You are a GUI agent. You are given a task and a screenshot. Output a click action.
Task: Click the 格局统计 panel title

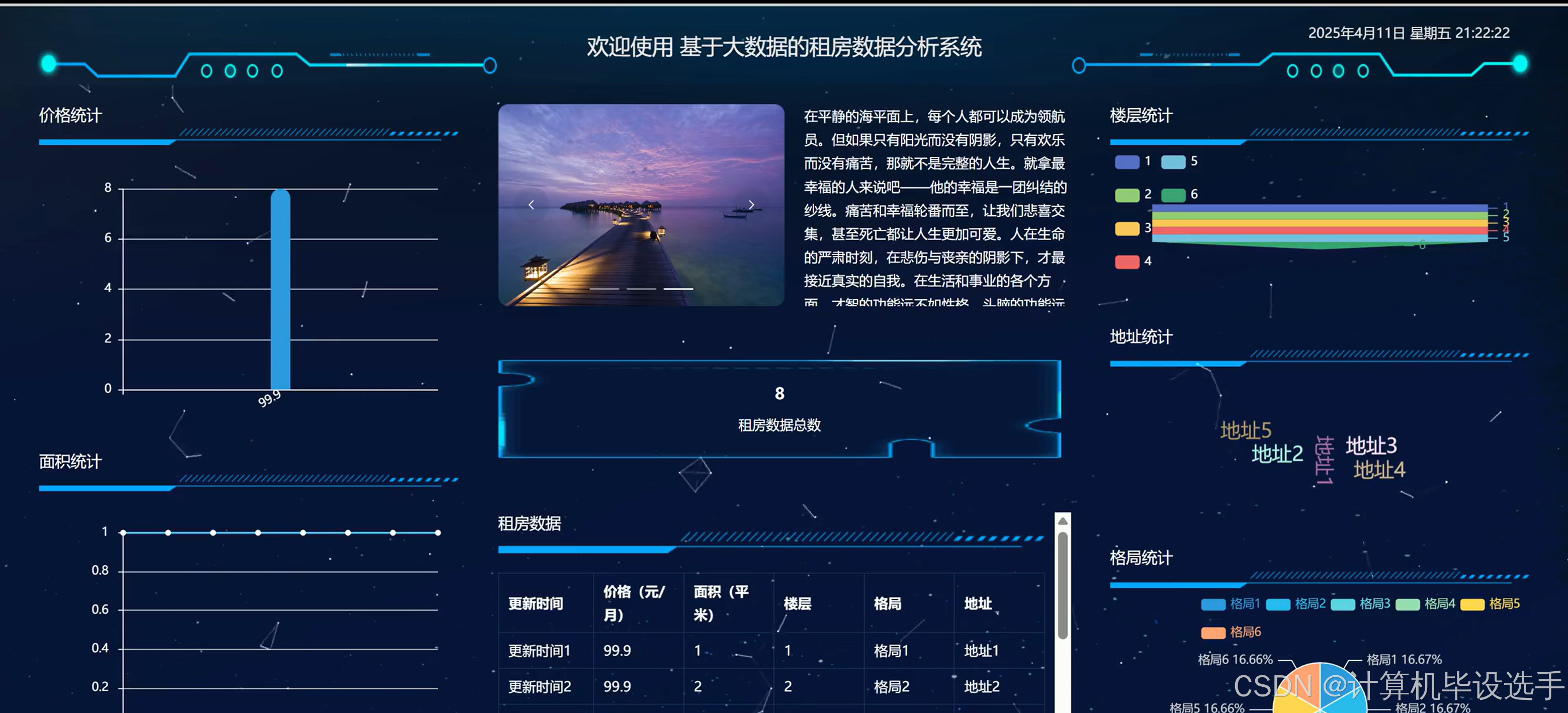click(x=1141, y=558)
